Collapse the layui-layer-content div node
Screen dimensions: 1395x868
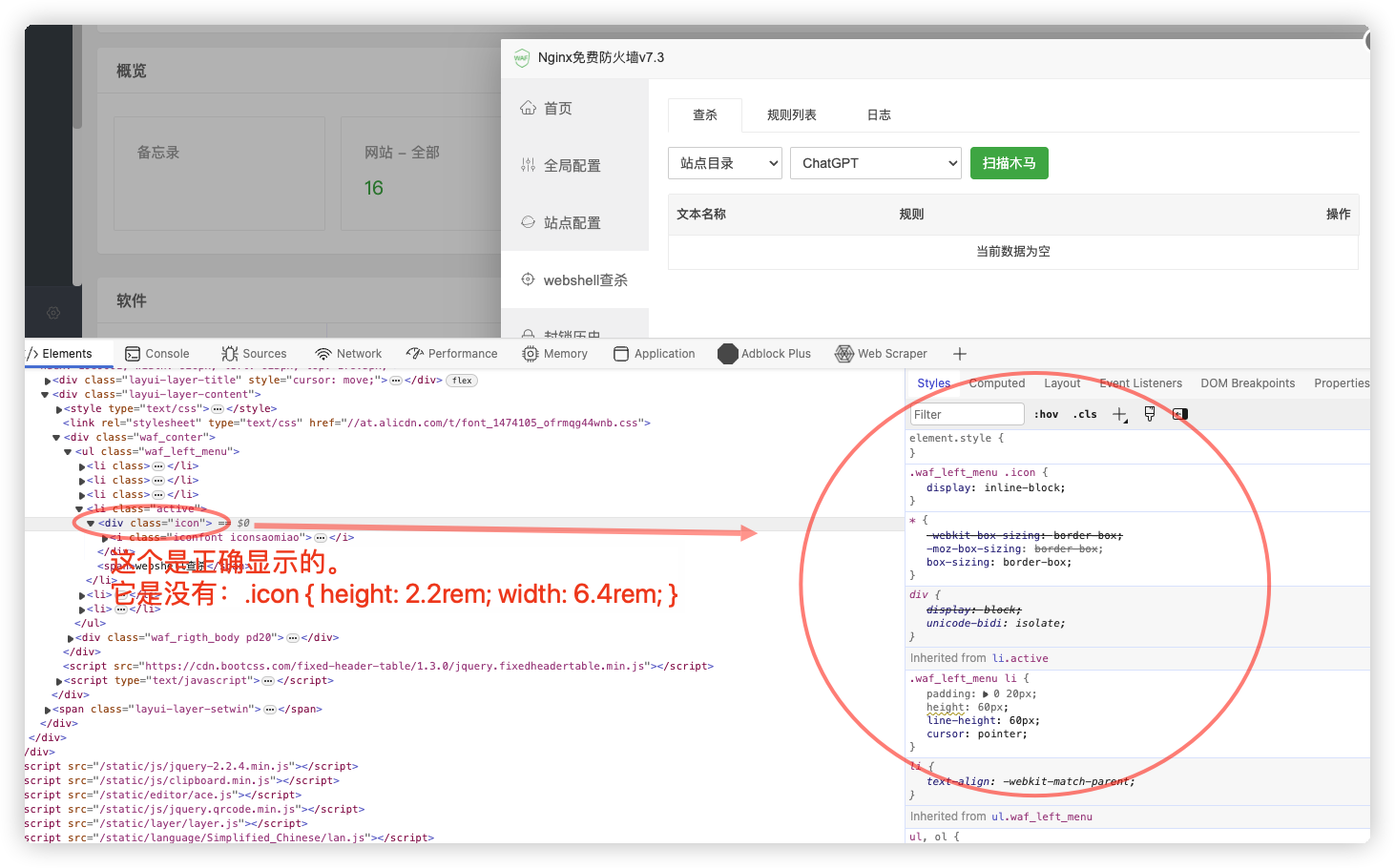[45, 395]
